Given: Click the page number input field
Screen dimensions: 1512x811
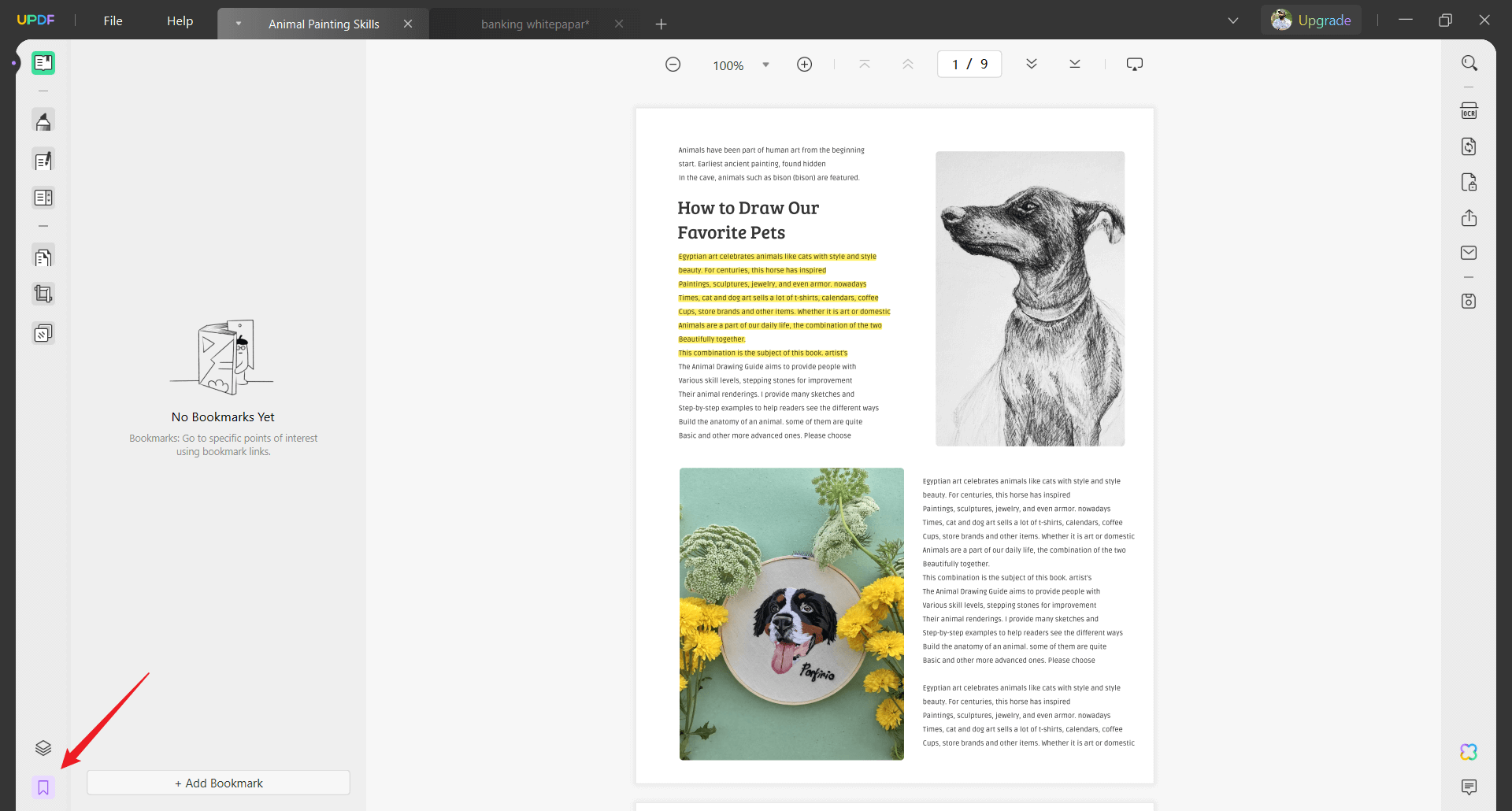Looking at the screenshot, I should (969, 64).
